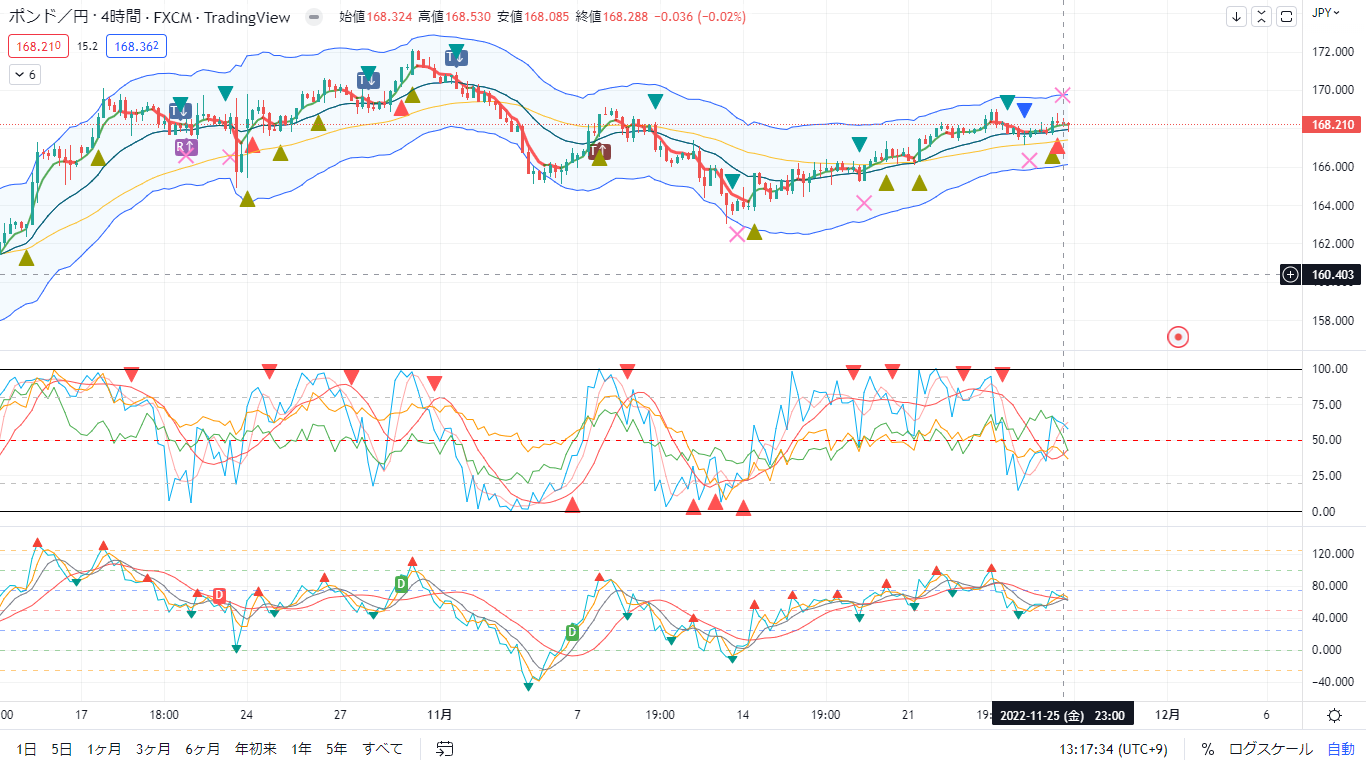Click the purple R↑ marker
Viewport: 1366px width, 768px height.
point(186,147)
